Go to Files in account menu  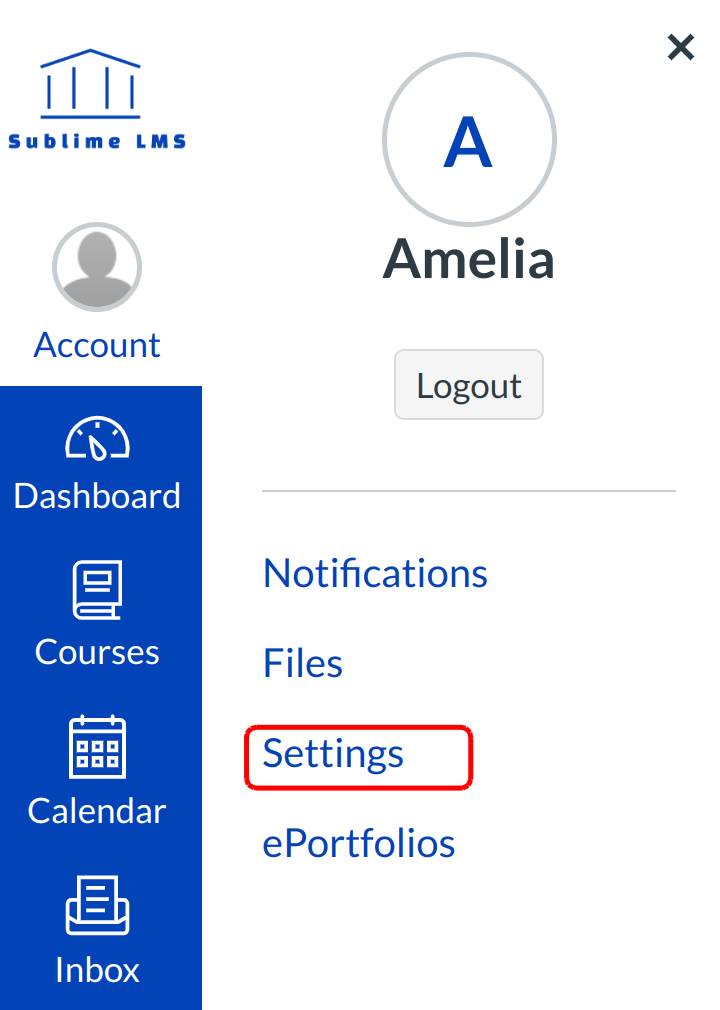[303, 663]
